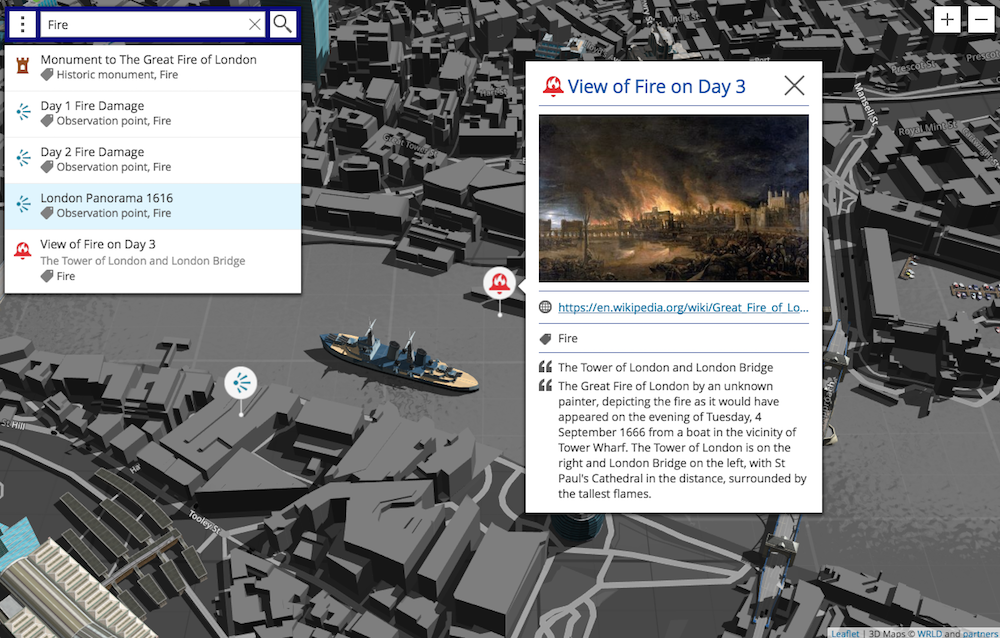Select the Day 1 Fire Damage result
Image resolution: width=1000 pixels, height=638 pixels.
(153, 114)
